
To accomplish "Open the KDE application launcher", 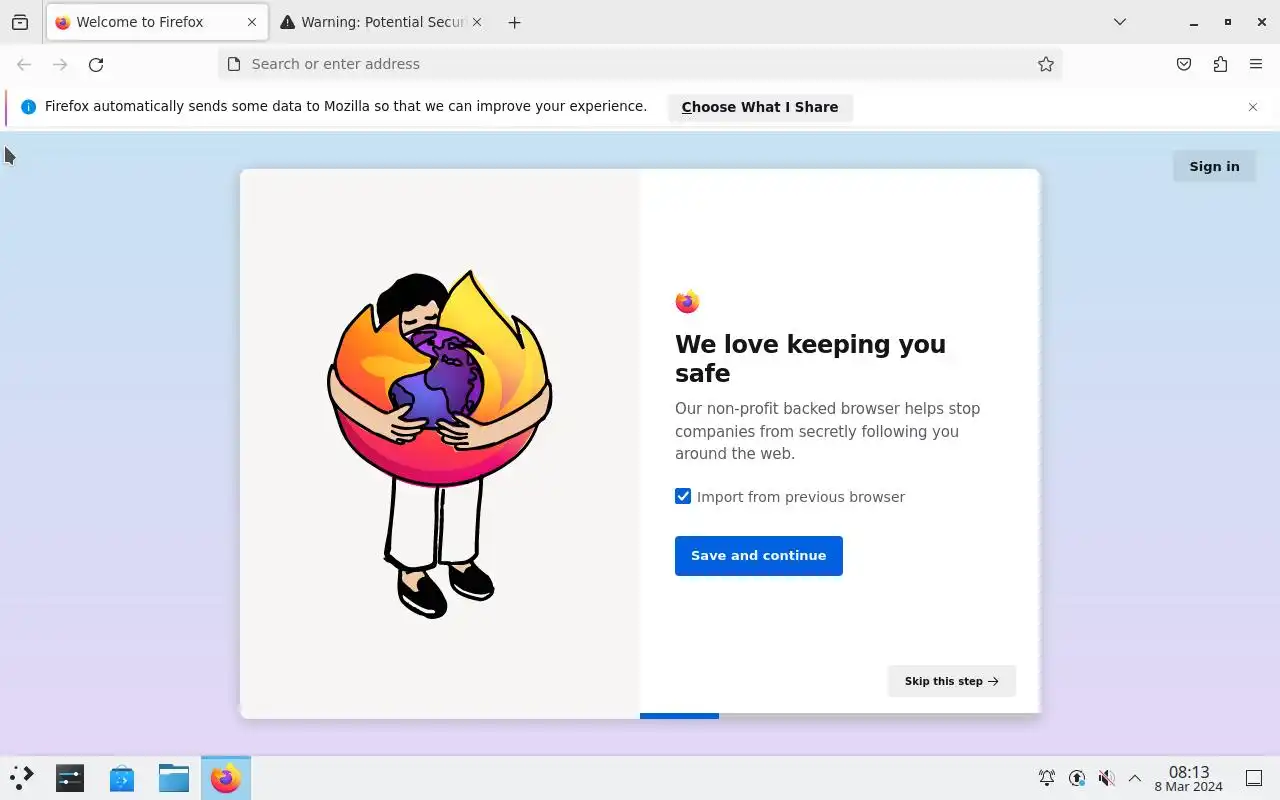I will pyautogui.click(x=21, y=778).
